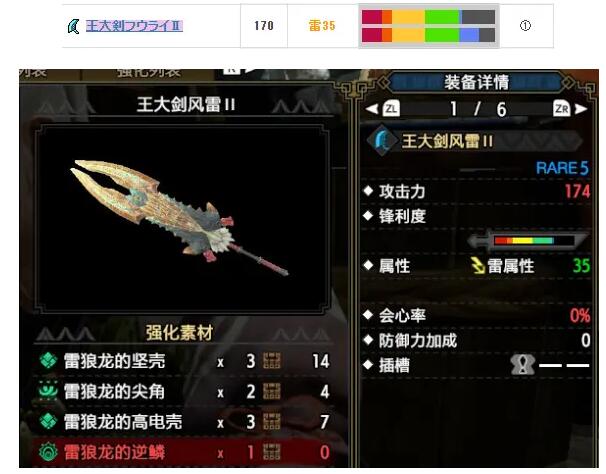606x474 pixels.
Task: Click the thunder element lightning icon
Action: (478, 266)
